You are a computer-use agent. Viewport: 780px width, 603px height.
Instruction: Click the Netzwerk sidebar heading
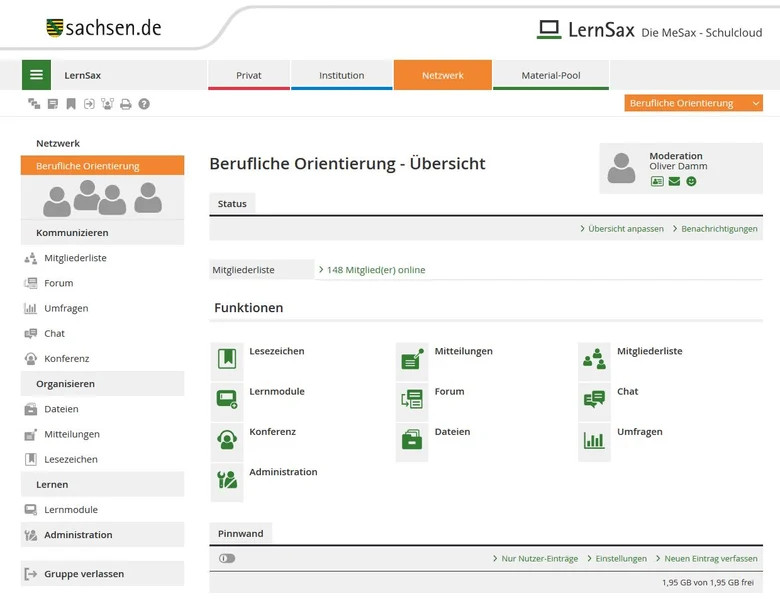pyautogui.click(x=58, y=143)
